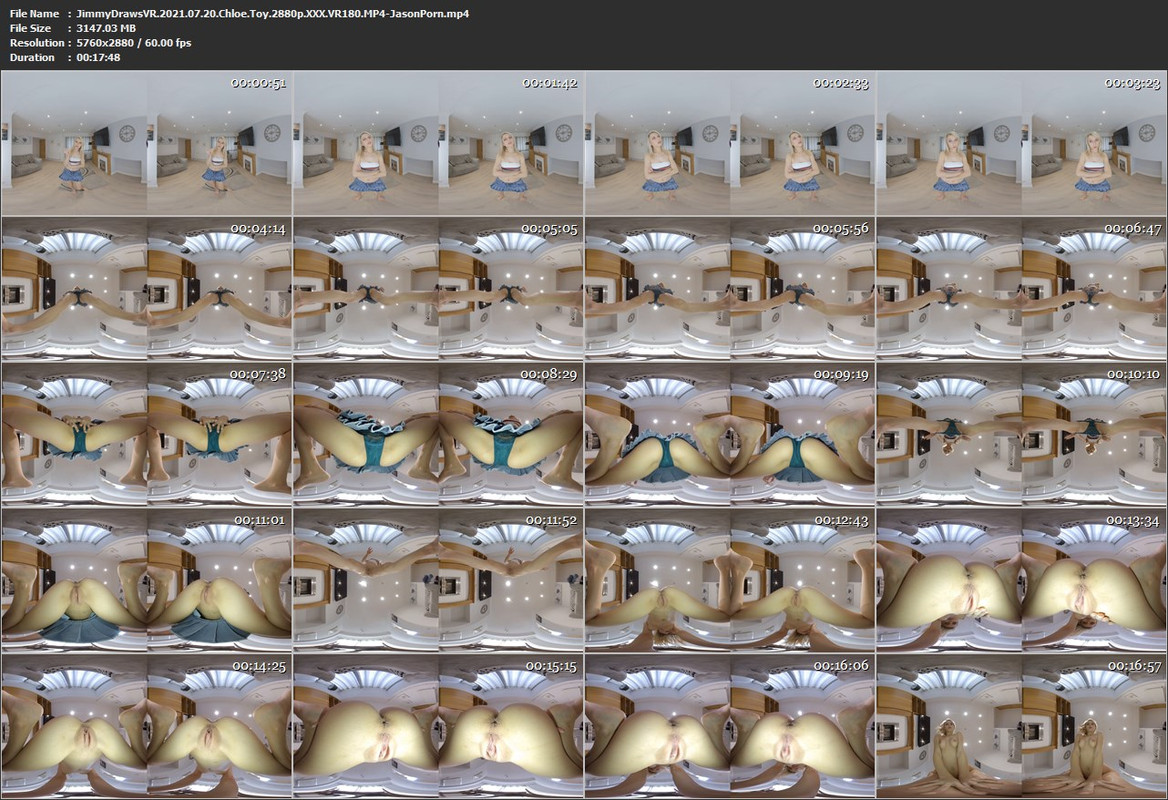The width and height of the screenshot is (1168, 800).
Task: Open the frame labeled 00:11:52
Action: pyautogui.click(x=438, y=581)
